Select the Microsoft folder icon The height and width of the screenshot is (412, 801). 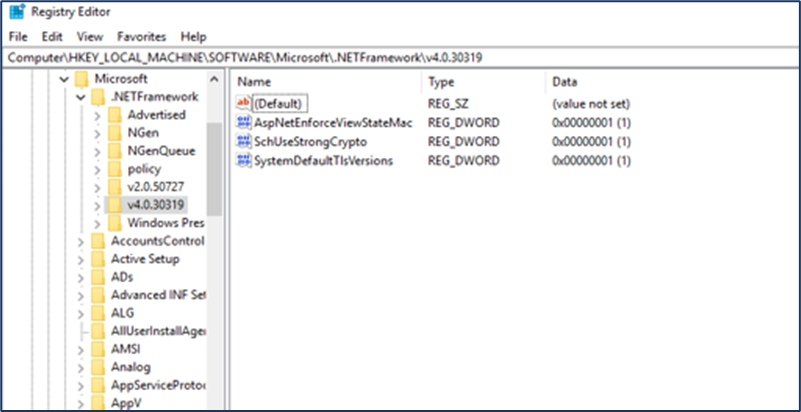coord(82,79)
